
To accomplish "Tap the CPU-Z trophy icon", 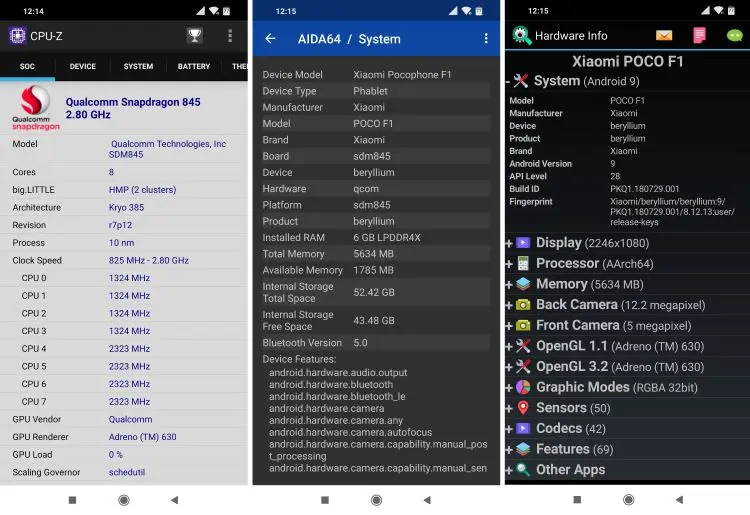I will 194,36.
